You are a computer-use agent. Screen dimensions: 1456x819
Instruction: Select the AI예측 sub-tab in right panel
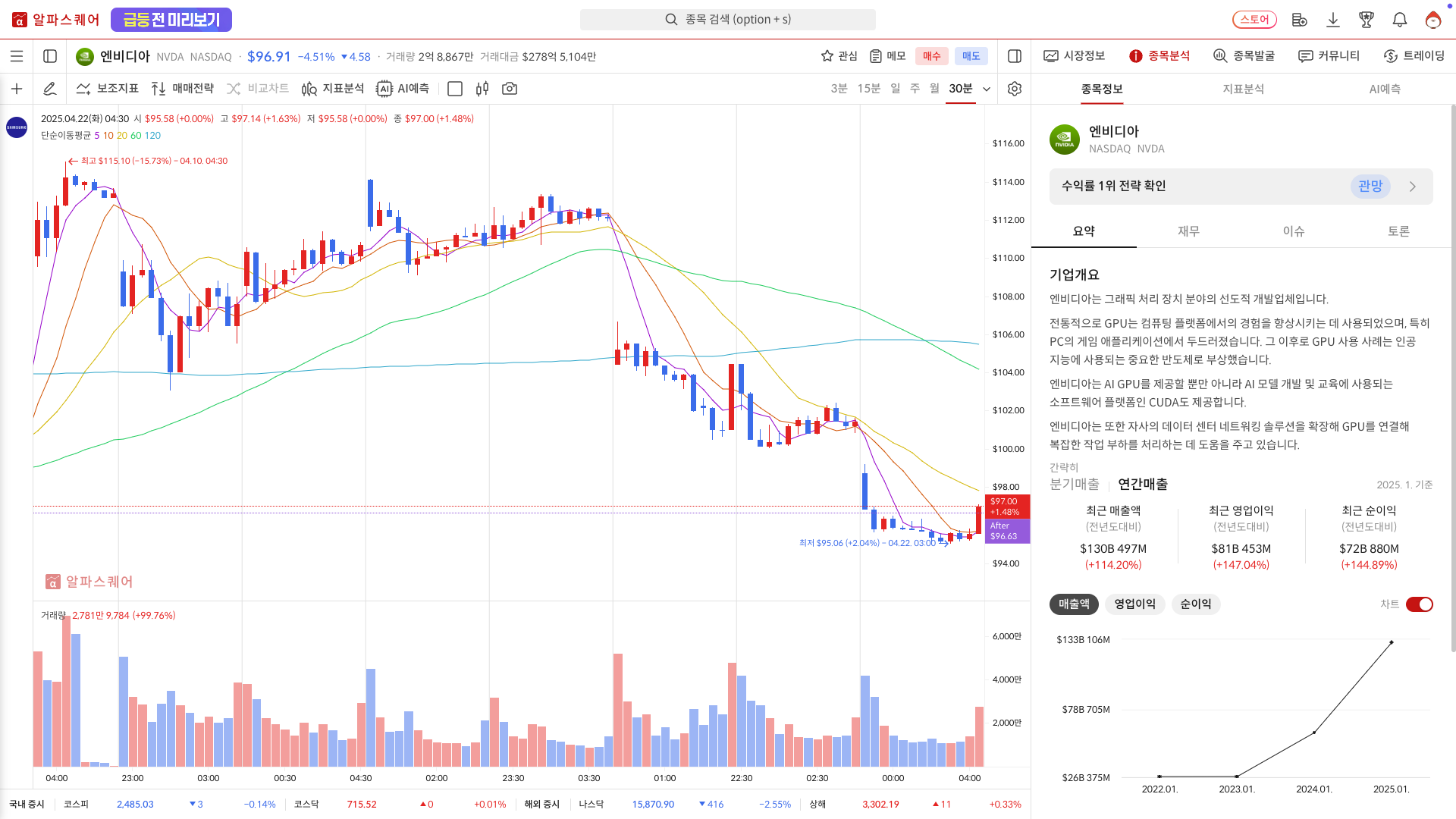(x=1385, y=89)
